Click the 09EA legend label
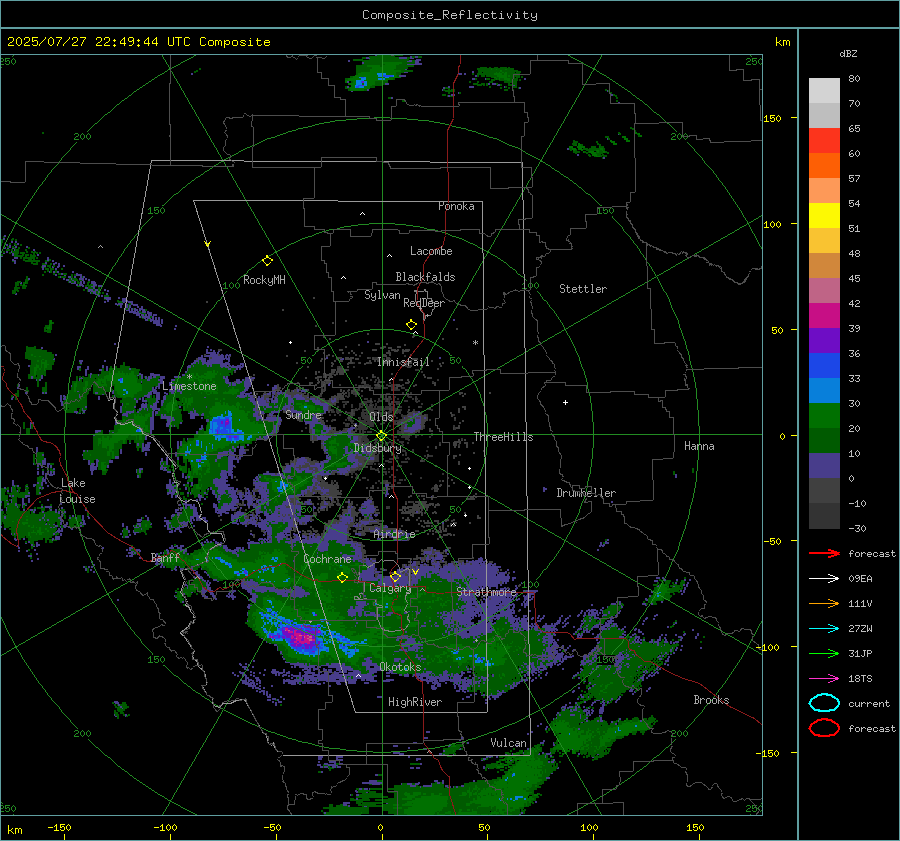This screenshot has width=900, height=841. point(860,579)
